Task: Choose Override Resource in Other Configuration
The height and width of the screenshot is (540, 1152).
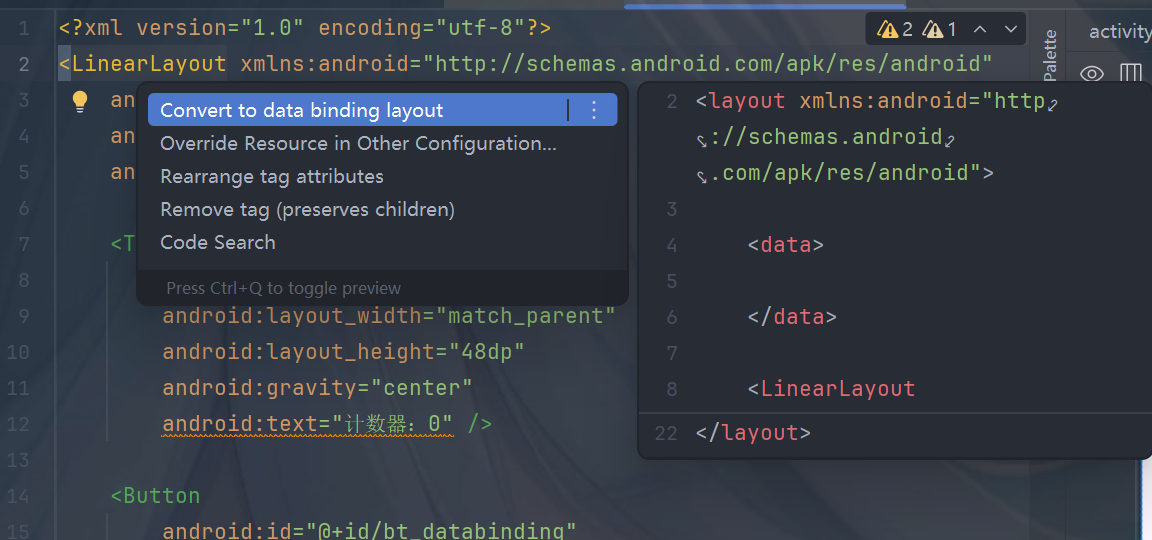Action: pos(358,143)
